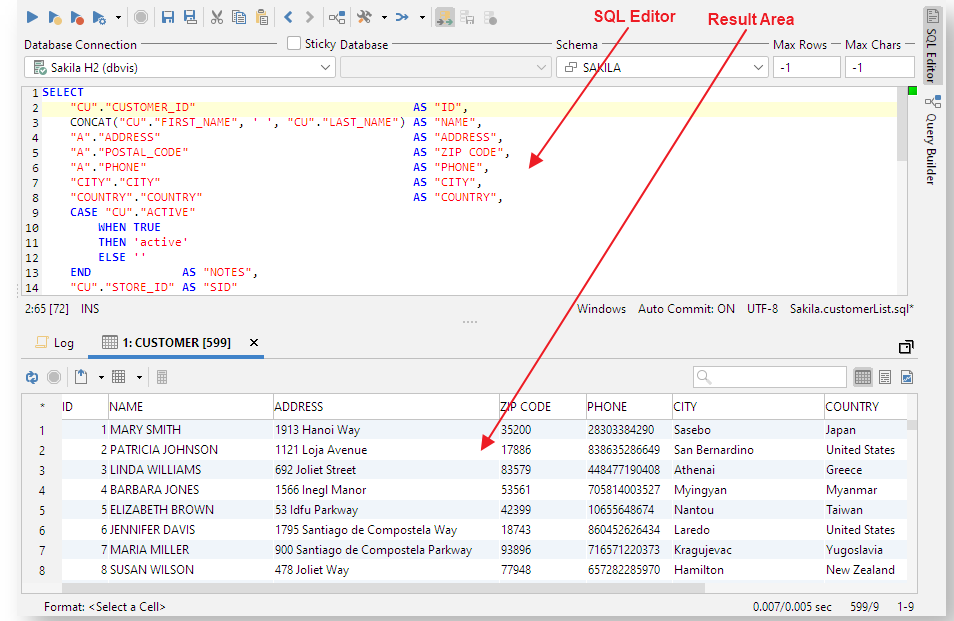This screenshot has width=954, height=621.
Task: Click the SQL tools wrench icon
Action: (364, 17)
